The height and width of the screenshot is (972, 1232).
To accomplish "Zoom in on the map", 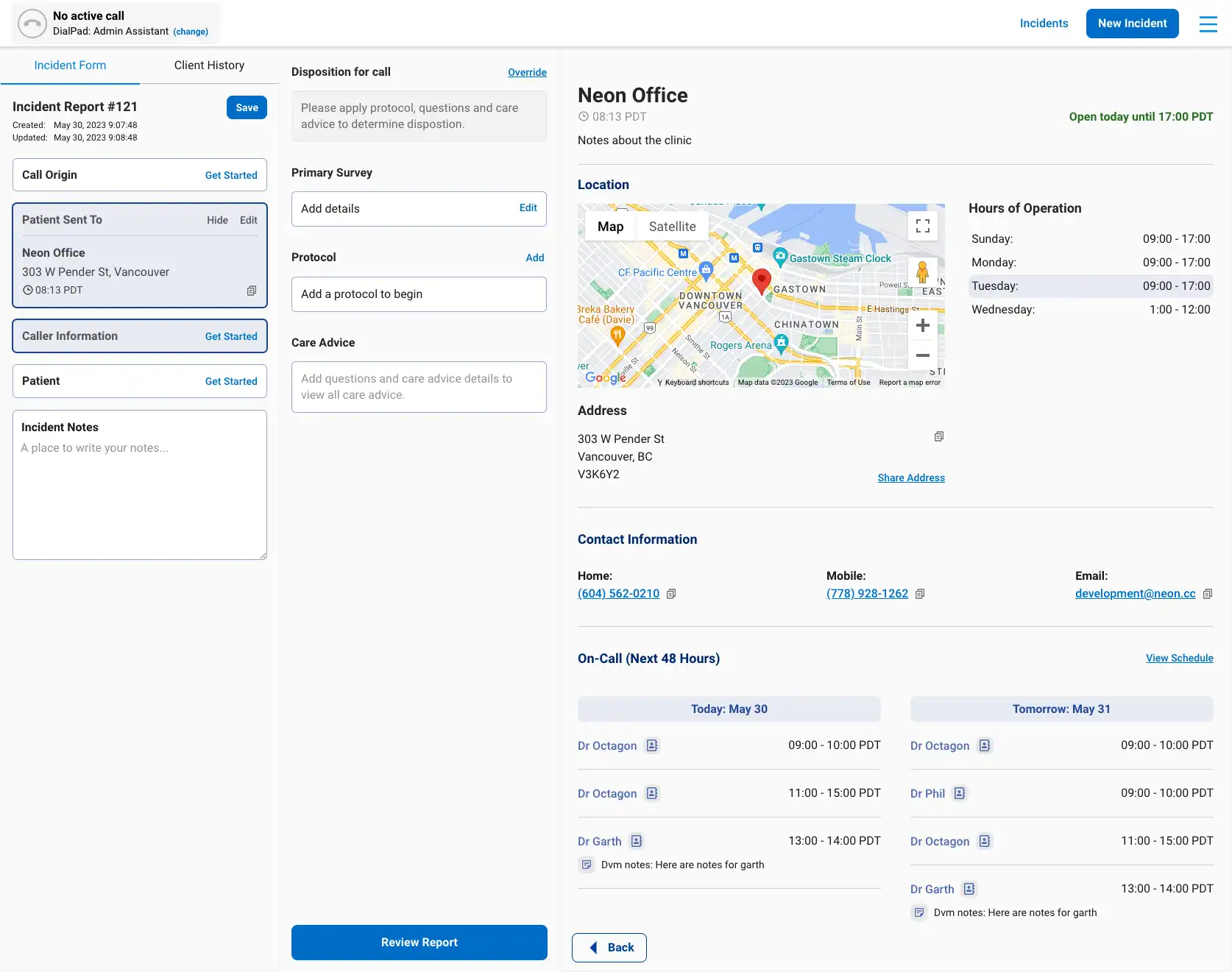I will pos(923,325).
